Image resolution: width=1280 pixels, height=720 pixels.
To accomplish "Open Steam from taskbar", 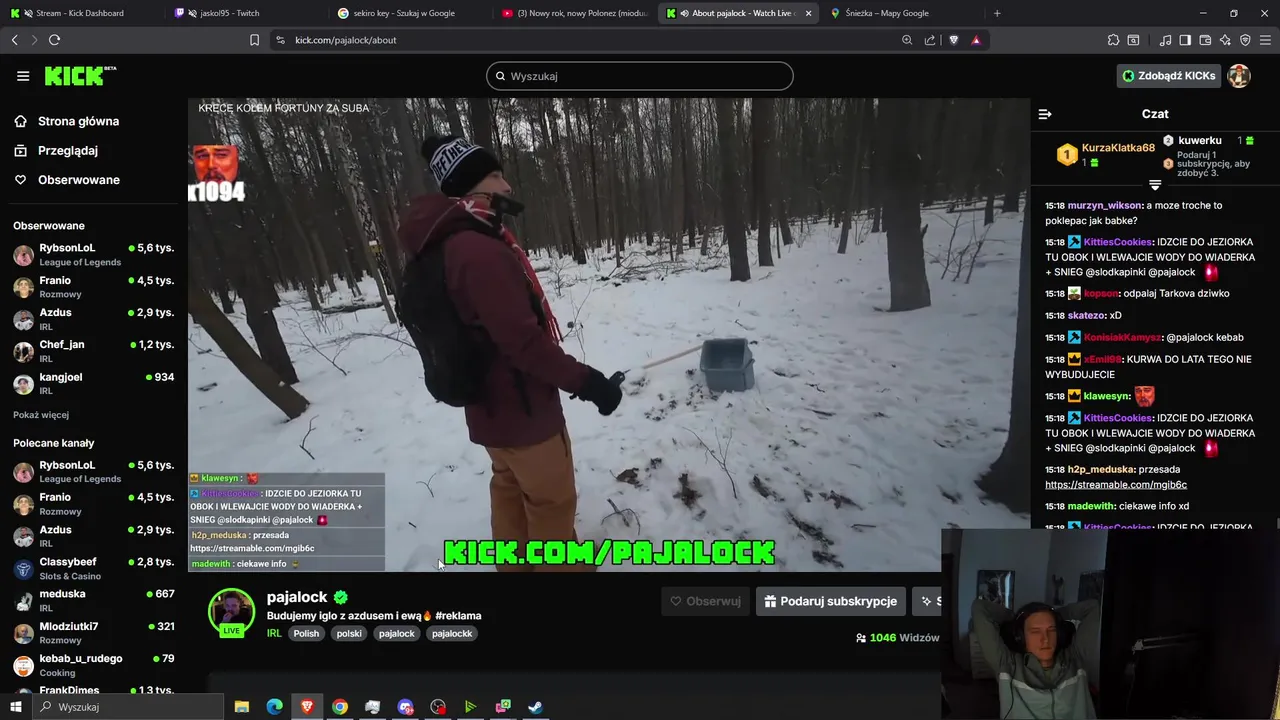I will (x=536, y=707).
